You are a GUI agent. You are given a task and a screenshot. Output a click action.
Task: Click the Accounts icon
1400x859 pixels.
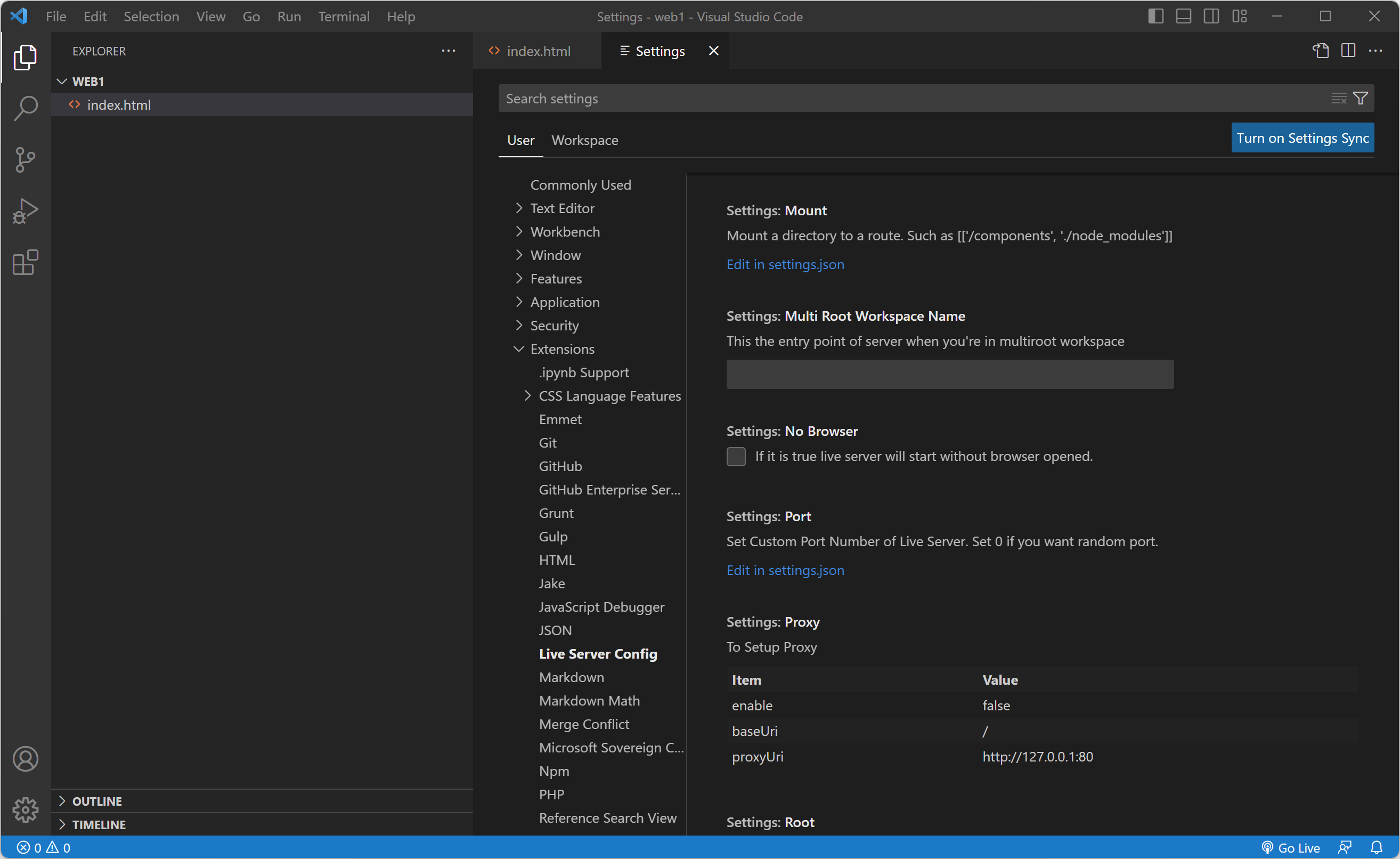click(x=25, y=758)
